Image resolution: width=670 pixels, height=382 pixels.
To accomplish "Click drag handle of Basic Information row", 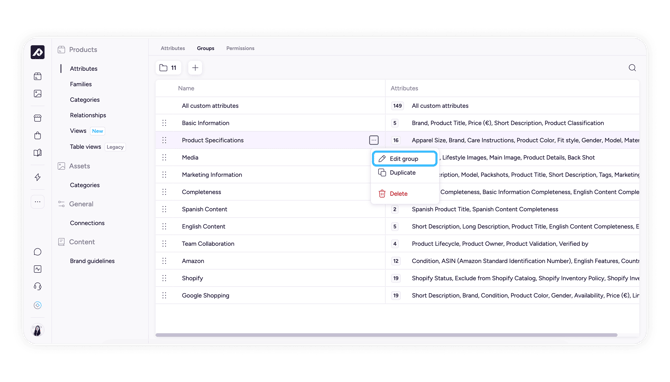I will (164, 123).
